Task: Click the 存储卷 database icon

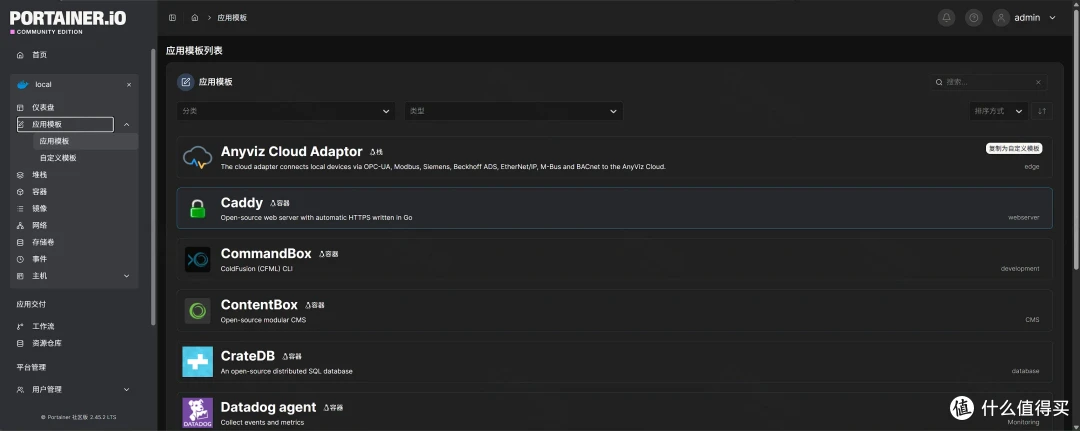Action: click(x=20, y=242)
